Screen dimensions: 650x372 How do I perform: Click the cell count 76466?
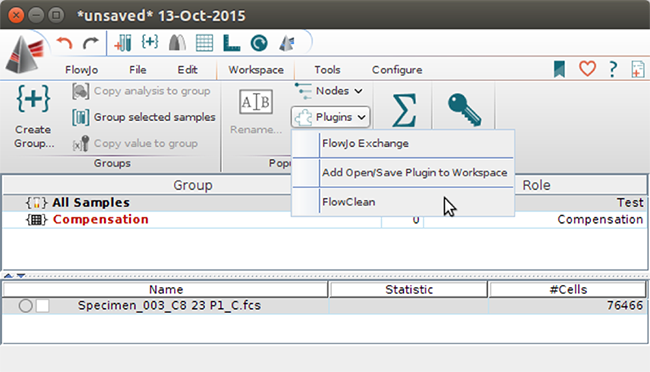625,306
